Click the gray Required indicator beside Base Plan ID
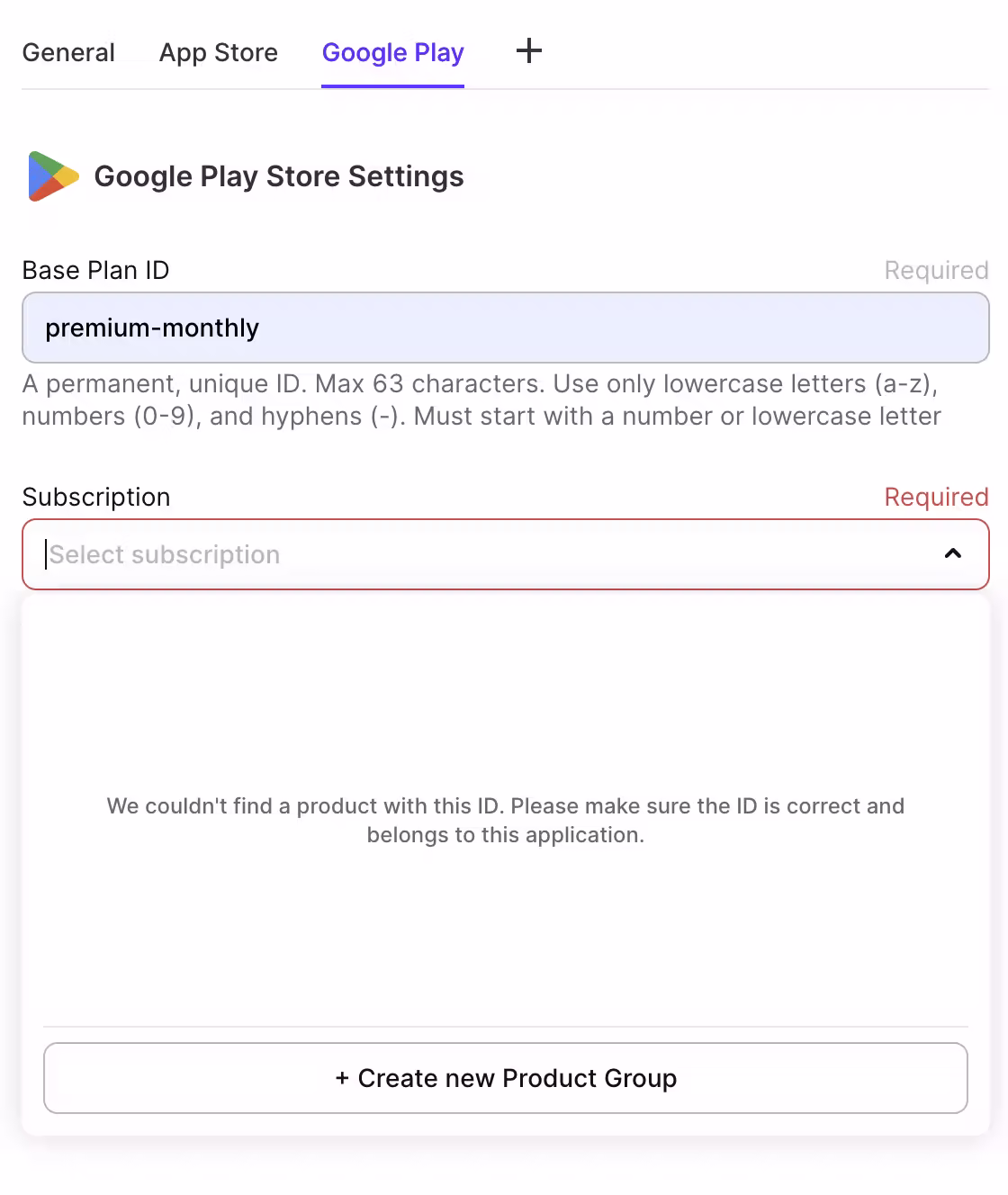The image size is (1008, 1195). pos(936,270)
